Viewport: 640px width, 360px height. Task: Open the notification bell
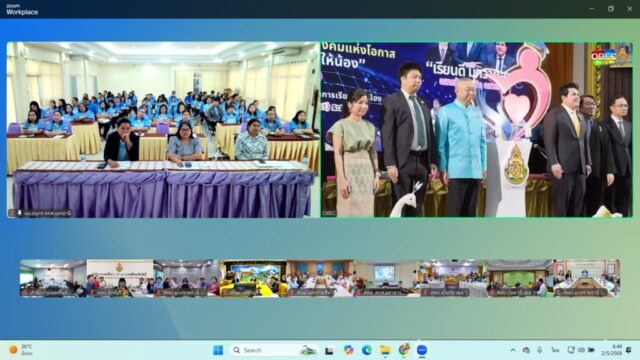point(629,350)
